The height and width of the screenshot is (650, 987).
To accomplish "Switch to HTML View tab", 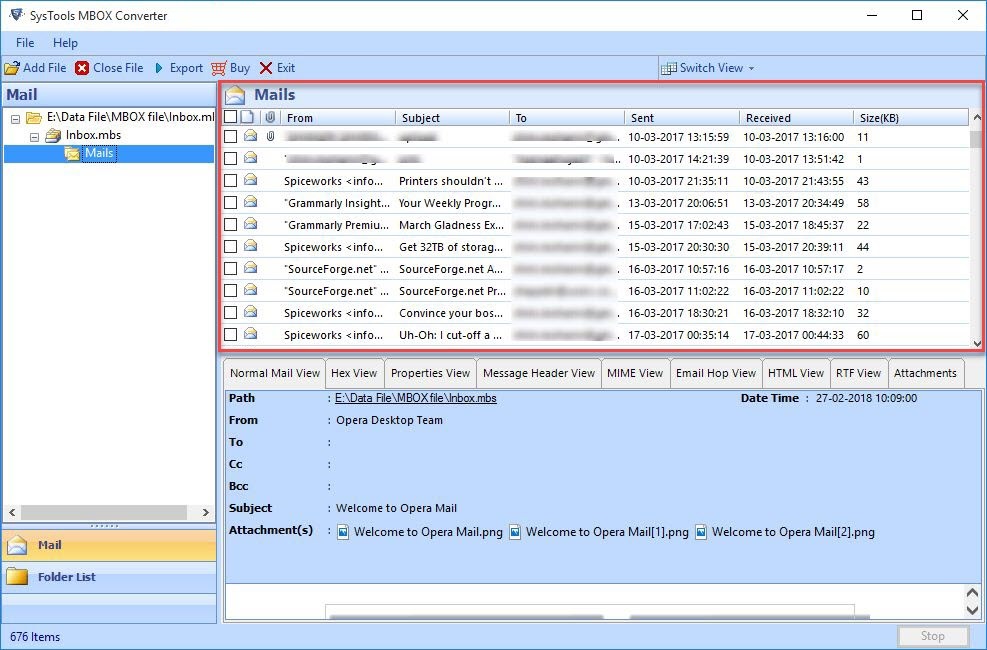I will [x=796, y=373].
